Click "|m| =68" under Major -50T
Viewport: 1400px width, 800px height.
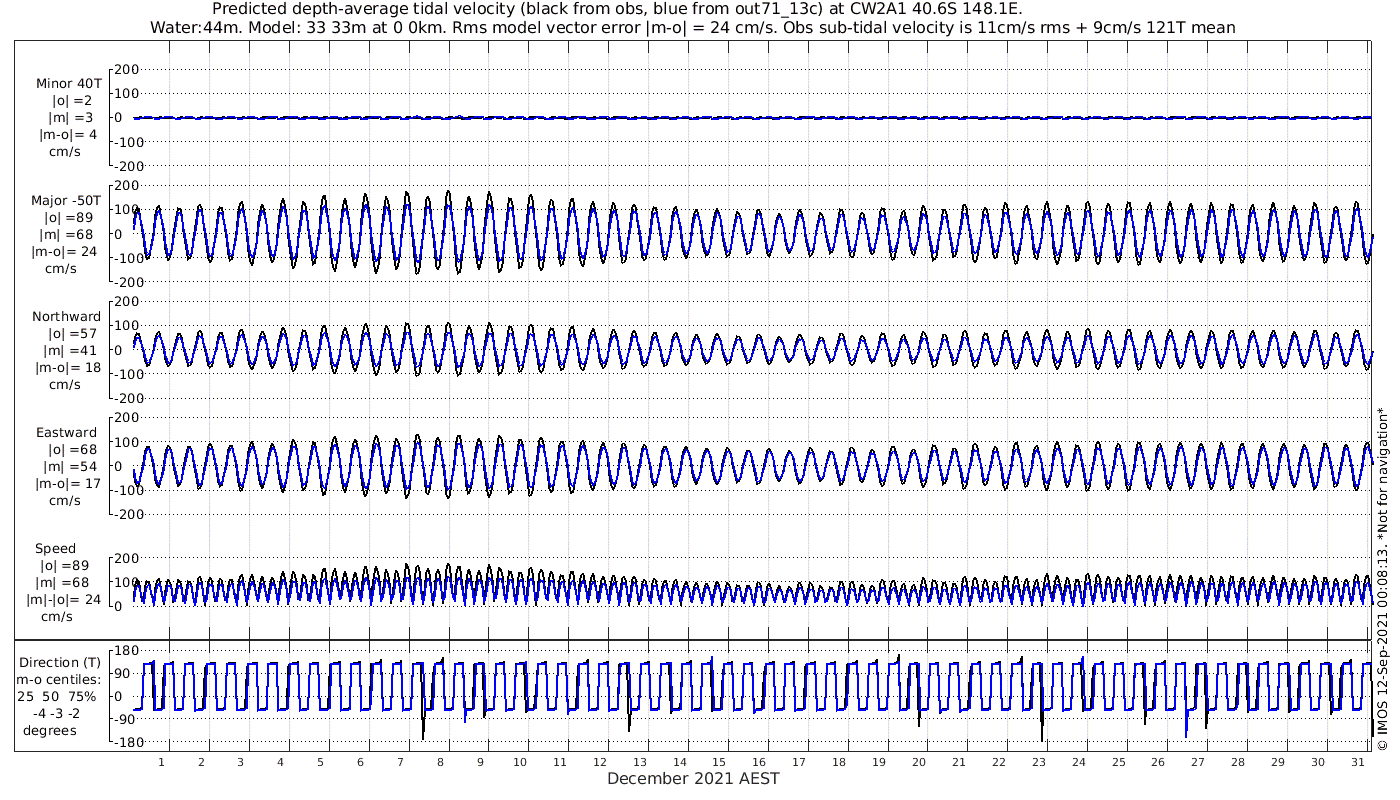[x=68, y=235]
